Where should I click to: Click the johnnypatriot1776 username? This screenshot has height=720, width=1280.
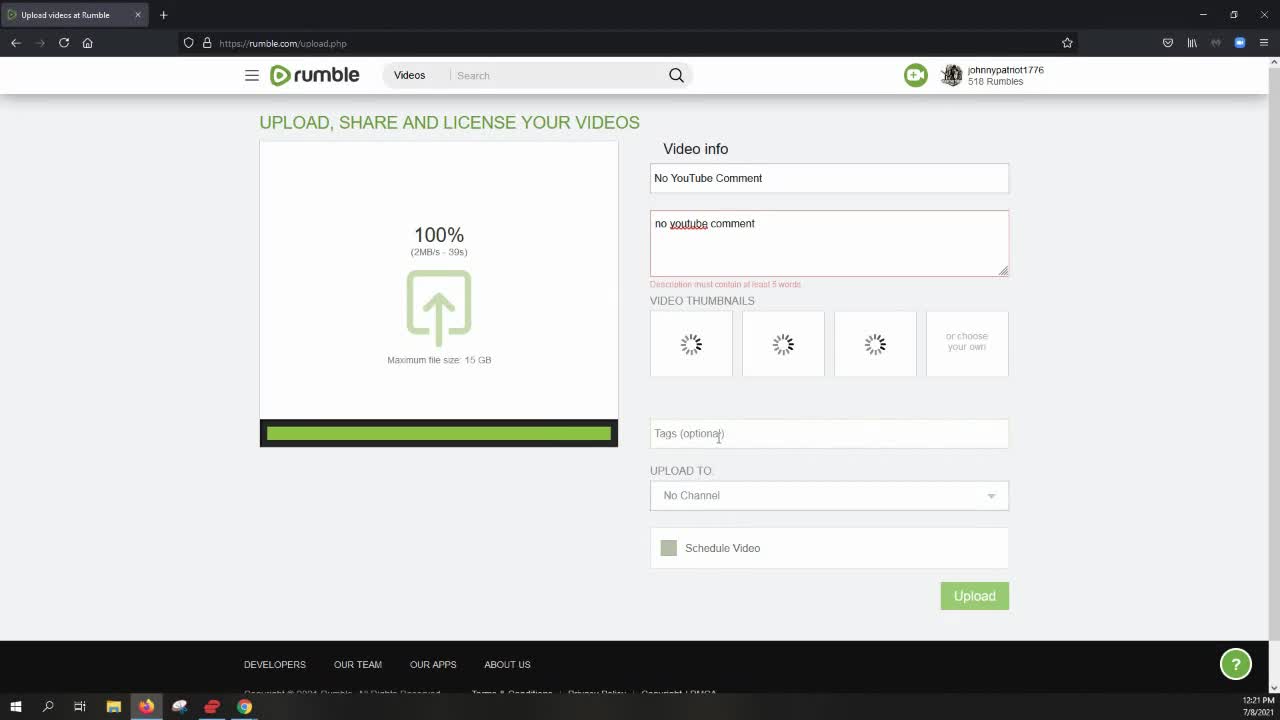1006,70
